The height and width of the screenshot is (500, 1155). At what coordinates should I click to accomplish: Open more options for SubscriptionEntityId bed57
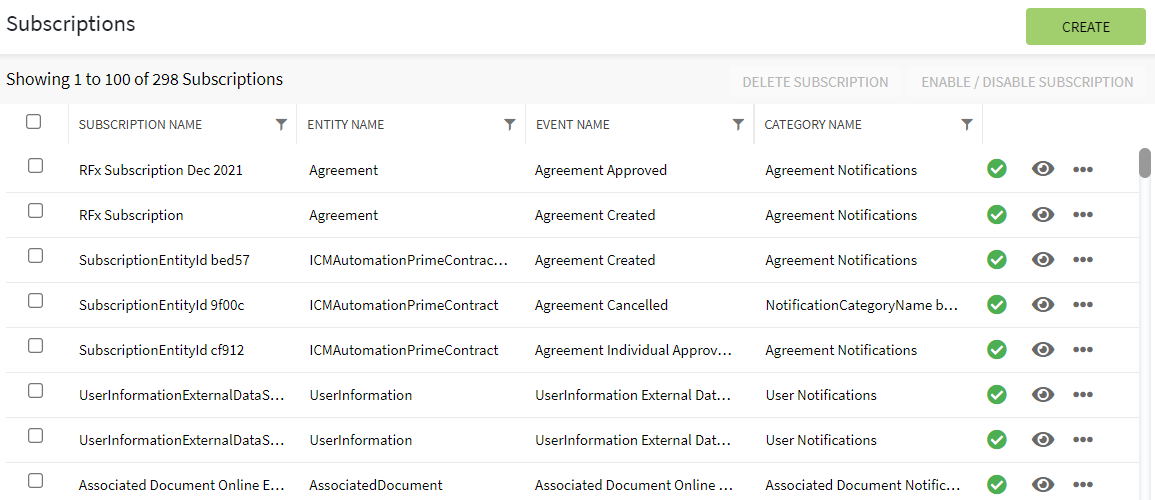pos(1082,260)
